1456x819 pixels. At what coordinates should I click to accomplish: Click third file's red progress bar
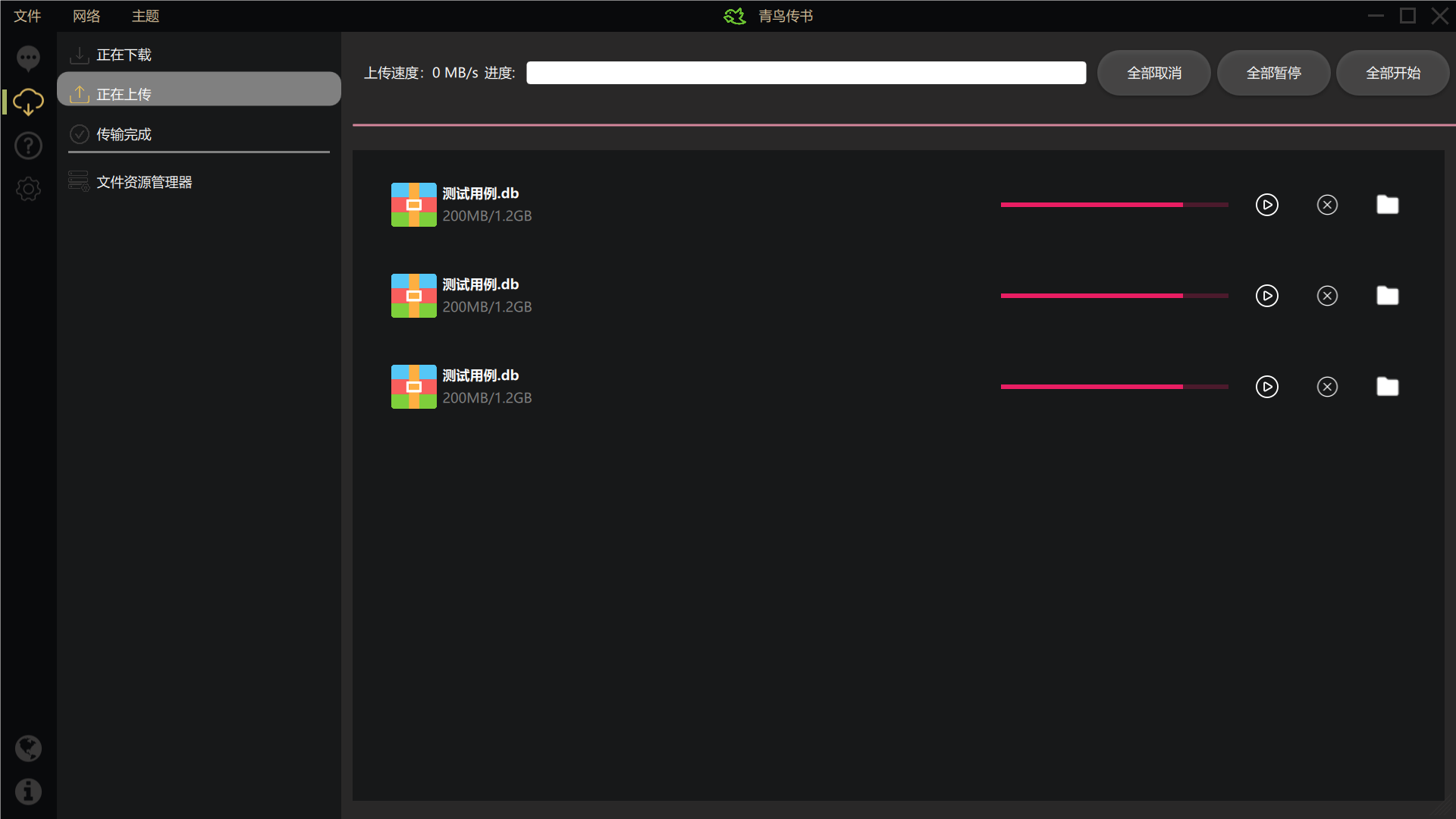tap(1115, 387)
